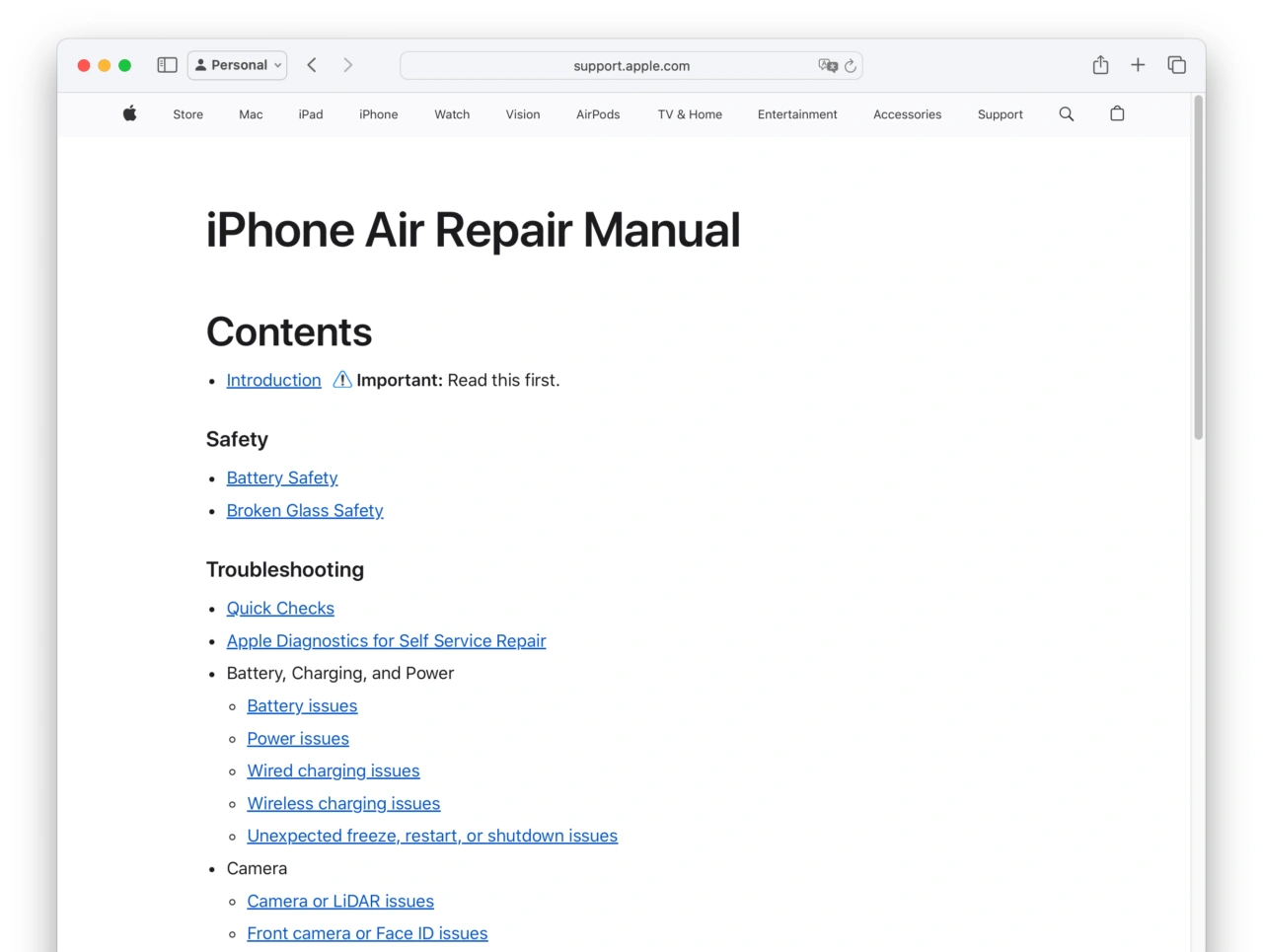The image size is (1263, 952).
Task: Open the Introduction link
Action: 273,380
